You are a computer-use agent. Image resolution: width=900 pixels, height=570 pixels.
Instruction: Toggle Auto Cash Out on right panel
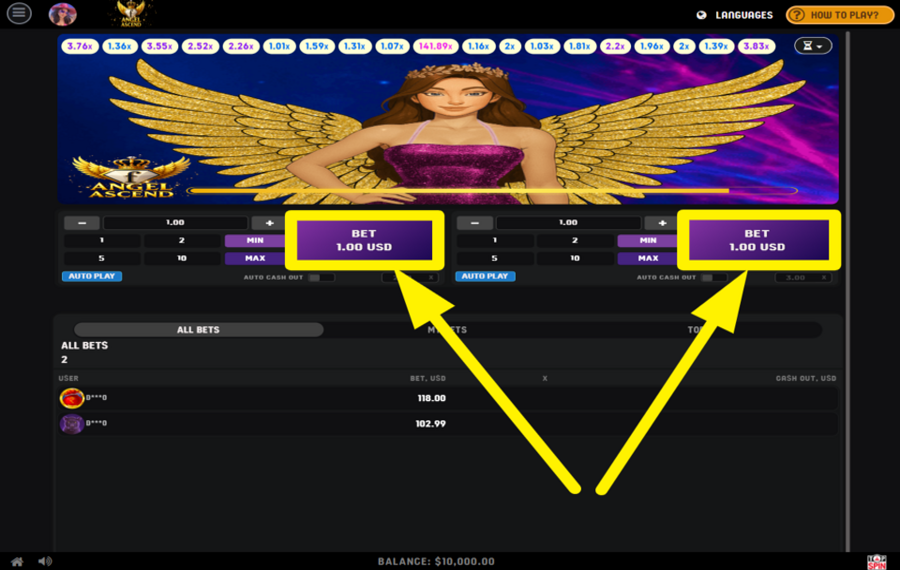[712, 277]
